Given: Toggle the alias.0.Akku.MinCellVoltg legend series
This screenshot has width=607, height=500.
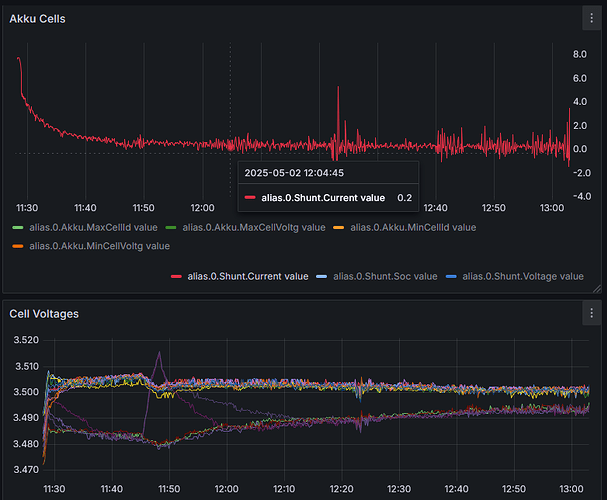Looking at the screenshot, I should 100,245.
